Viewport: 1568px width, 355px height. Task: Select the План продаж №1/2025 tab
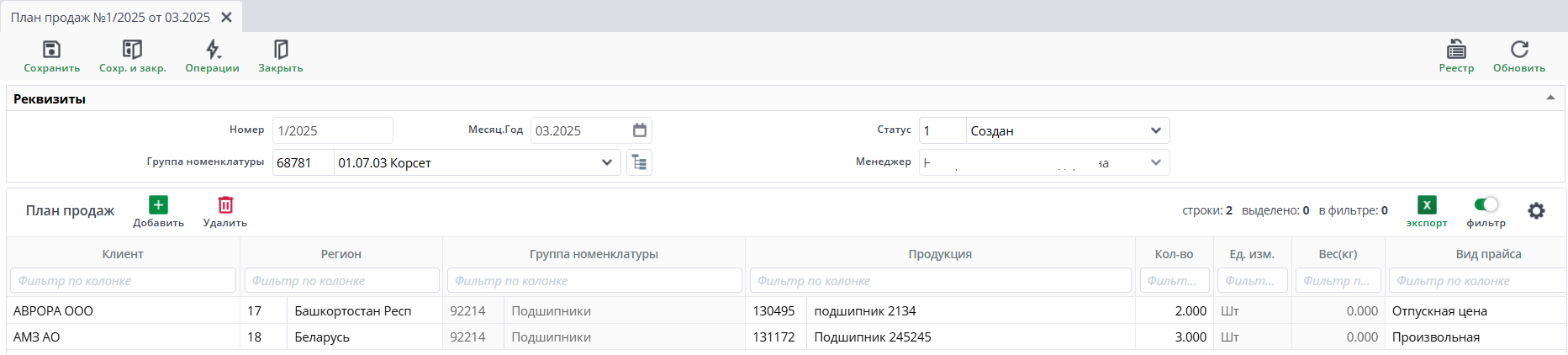110,17
